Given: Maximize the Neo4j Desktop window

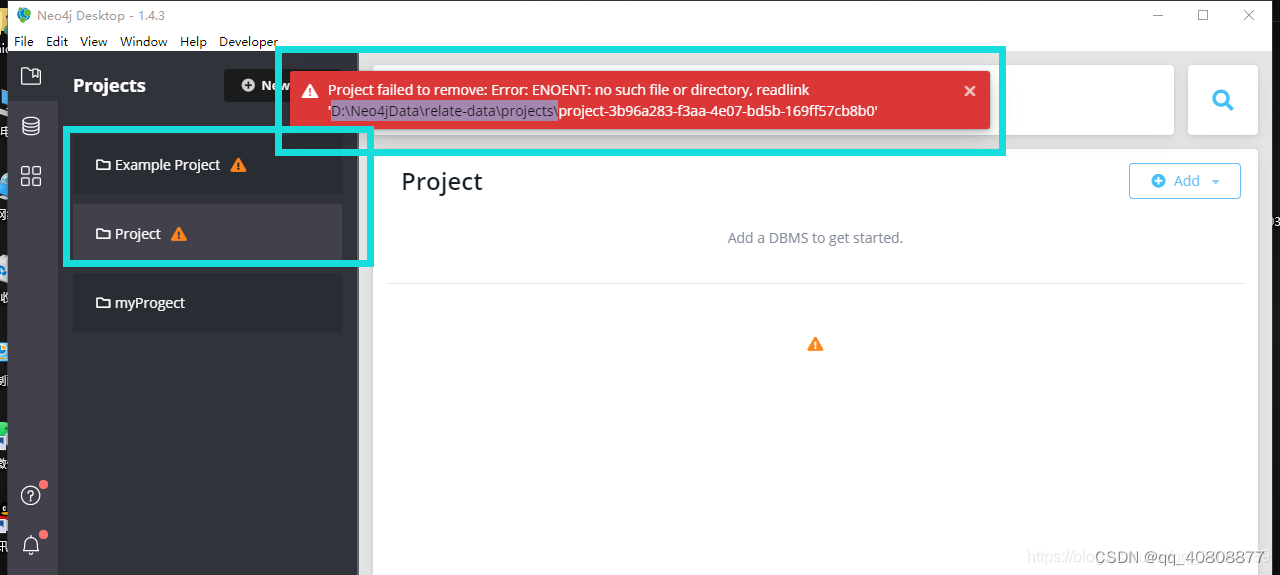Looking at the screenshot, I should click(x=1203, y=15).
